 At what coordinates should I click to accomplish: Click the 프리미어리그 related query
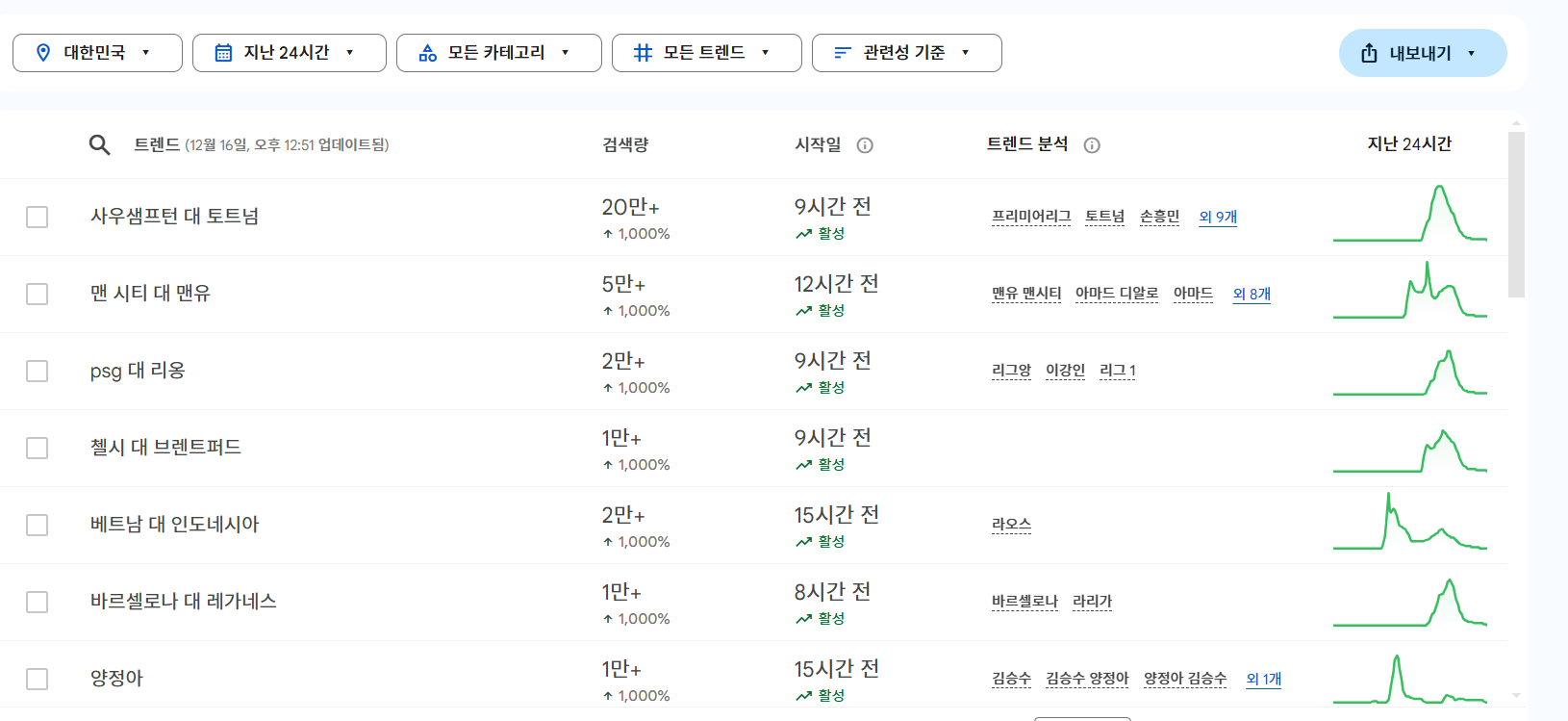(1031, 217)
